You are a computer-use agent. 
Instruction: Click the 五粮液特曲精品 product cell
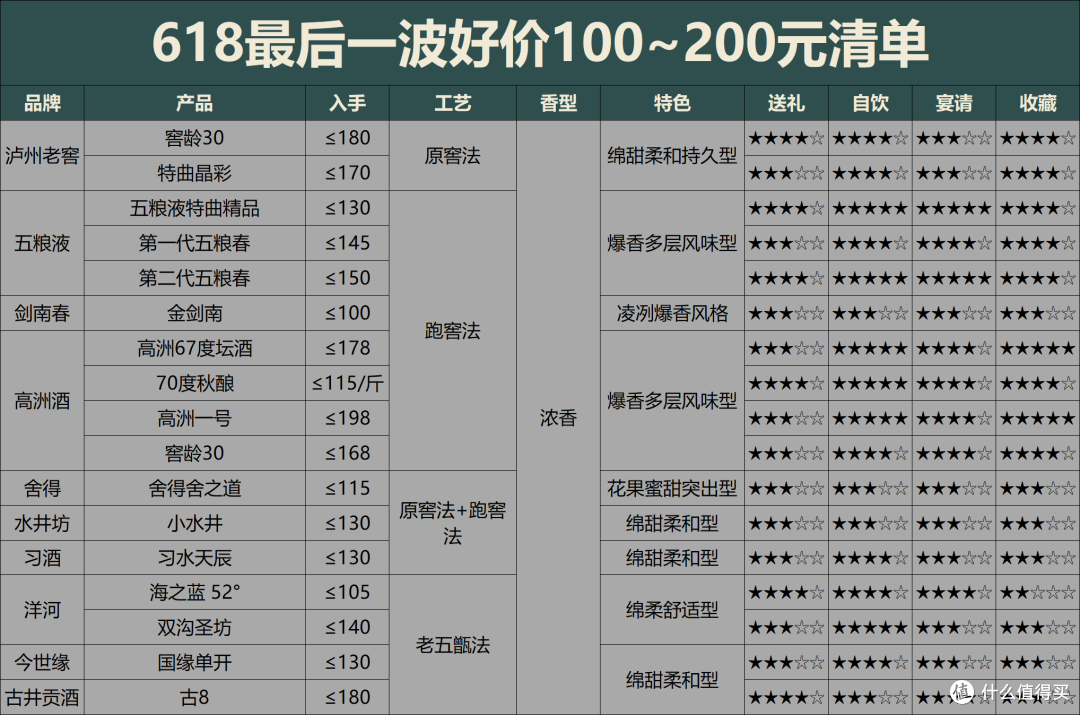click(x=195, y=208)
